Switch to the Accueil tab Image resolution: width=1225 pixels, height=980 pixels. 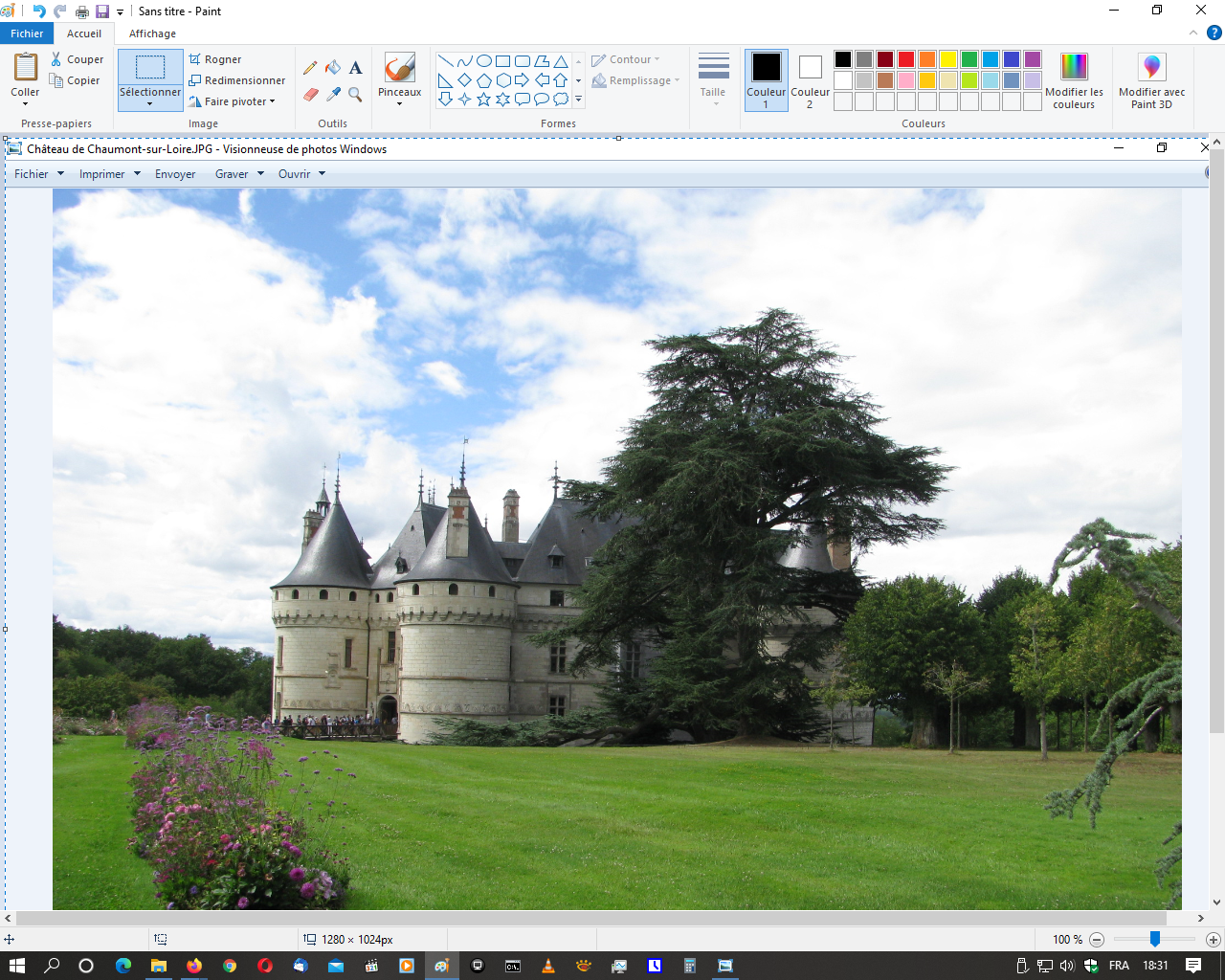tap(84, 33)
